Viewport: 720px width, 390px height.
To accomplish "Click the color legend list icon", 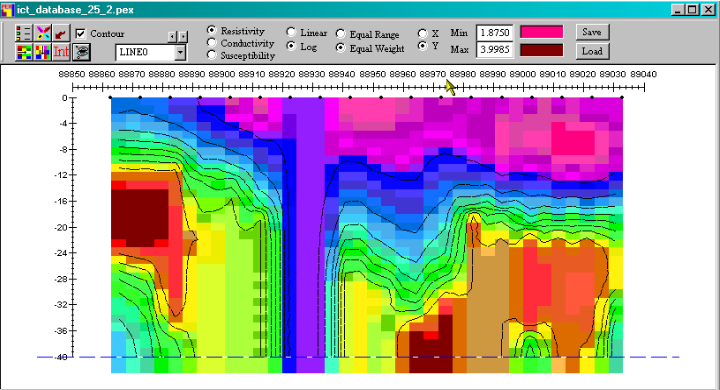I will pyautogui.click(x=23, y=33).
